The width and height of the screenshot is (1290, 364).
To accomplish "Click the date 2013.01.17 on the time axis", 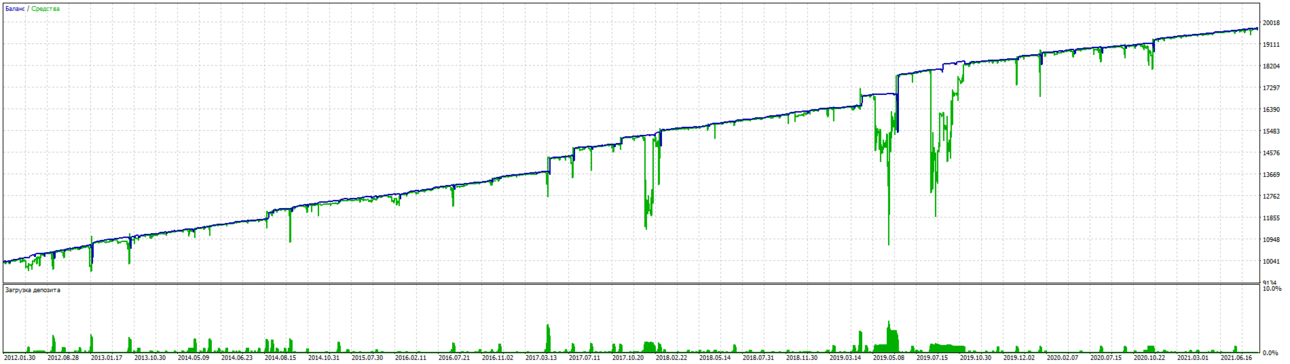I will click(107, 357).
